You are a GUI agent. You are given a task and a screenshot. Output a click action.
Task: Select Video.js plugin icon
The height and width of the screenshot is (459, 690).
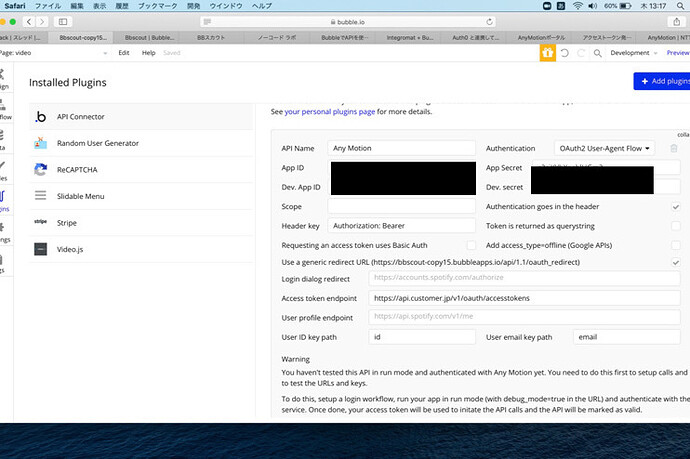pos(40,249)
